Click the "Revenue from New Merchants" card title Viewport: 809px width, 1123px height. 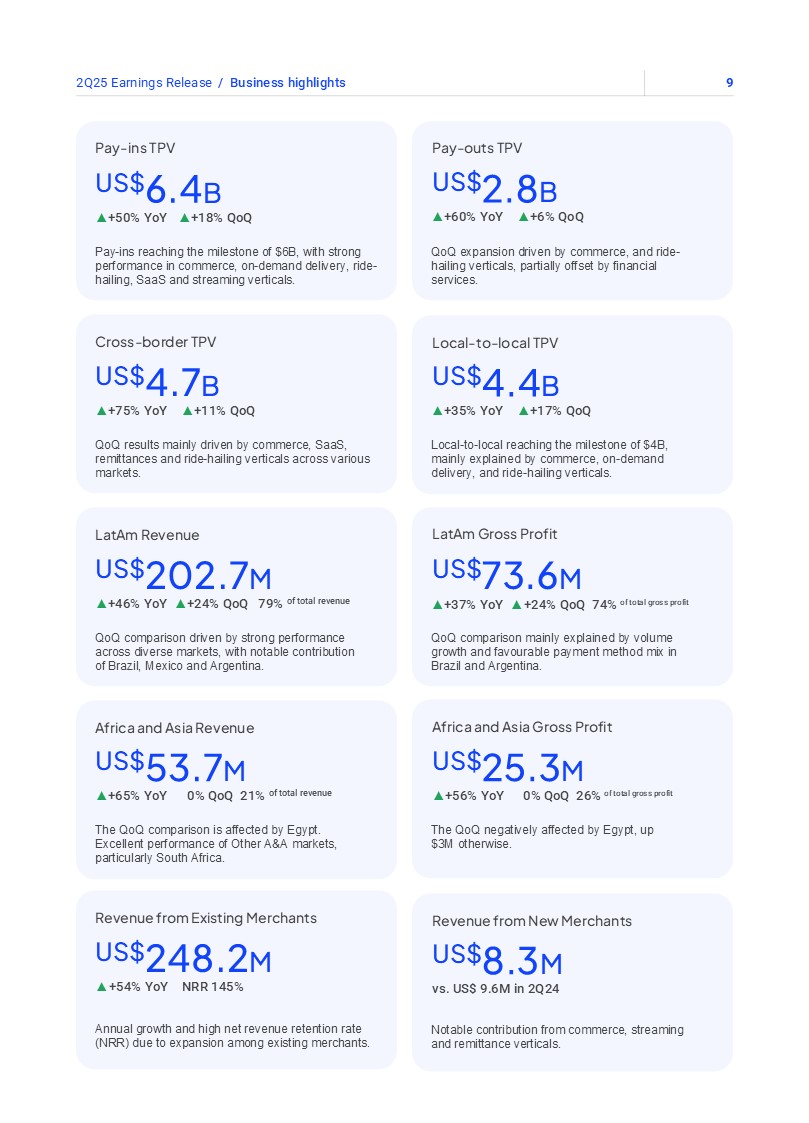532,921
